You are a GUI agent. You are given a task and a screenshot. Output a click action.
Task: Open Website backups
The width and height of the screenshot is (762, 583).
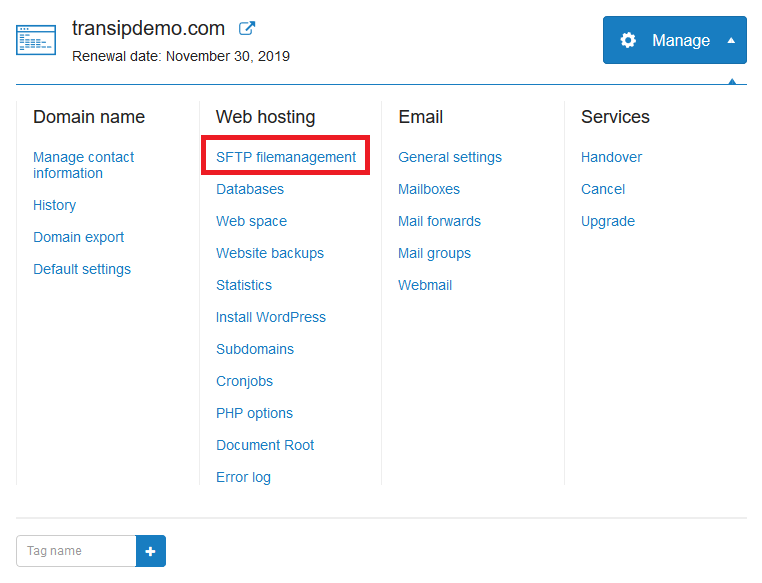point(270,253)
